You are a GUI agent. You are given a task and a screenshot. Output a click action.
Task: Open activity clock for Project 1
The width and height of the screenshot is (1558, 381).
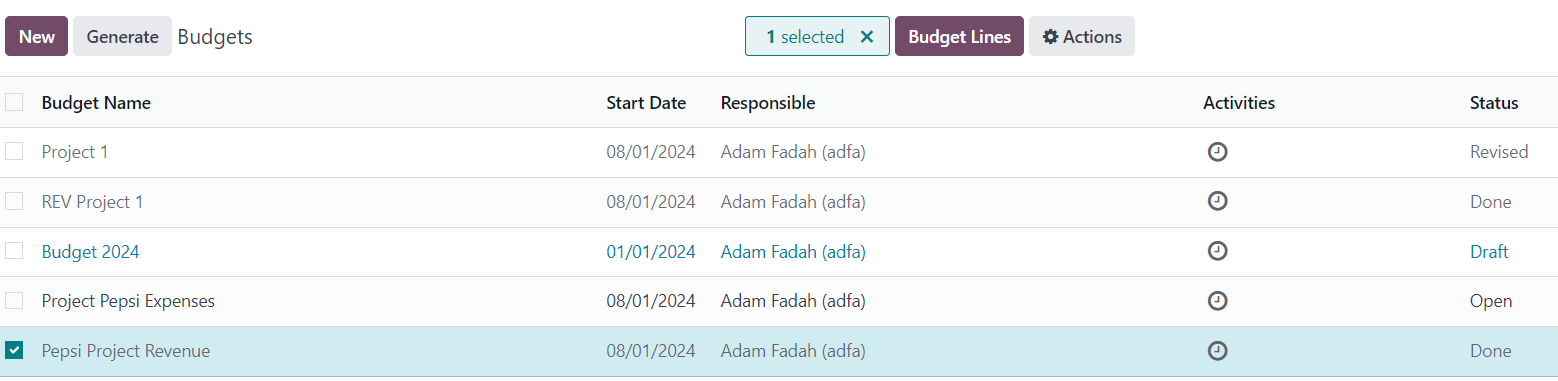[1217, 152]
